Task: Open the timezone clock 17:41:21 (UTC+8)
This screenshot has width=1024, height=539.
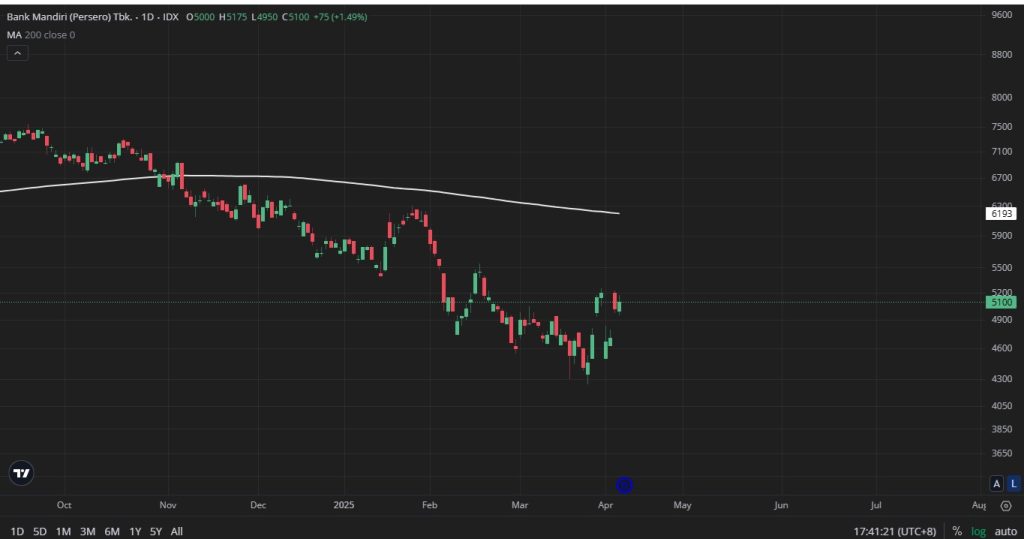Action: 895,531
